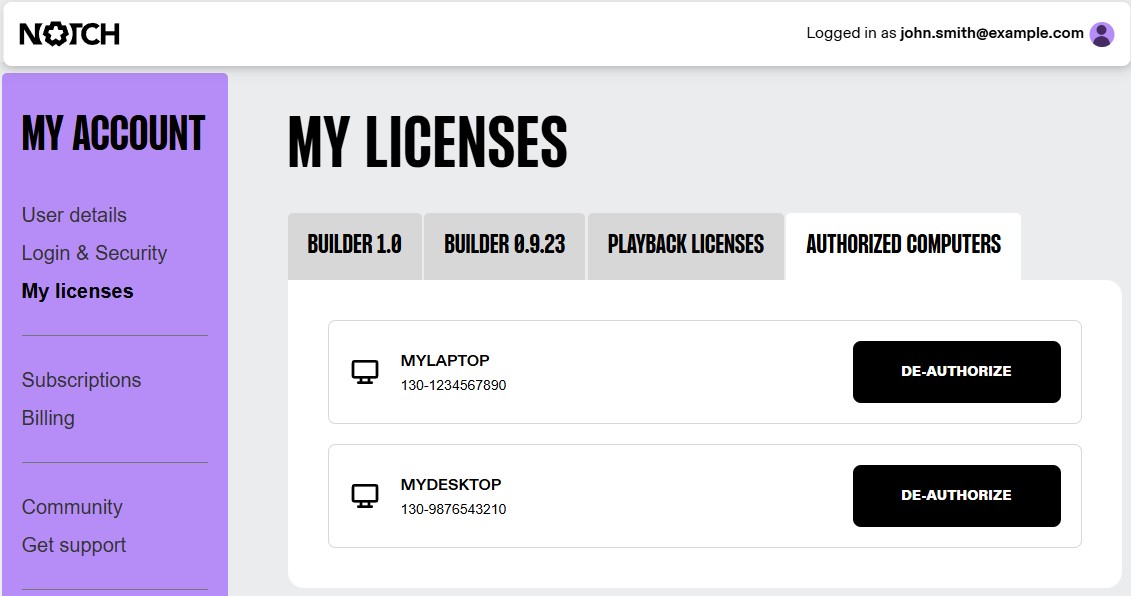
Task: Select My licenses in the sidebar
Action: coord(77,291)
